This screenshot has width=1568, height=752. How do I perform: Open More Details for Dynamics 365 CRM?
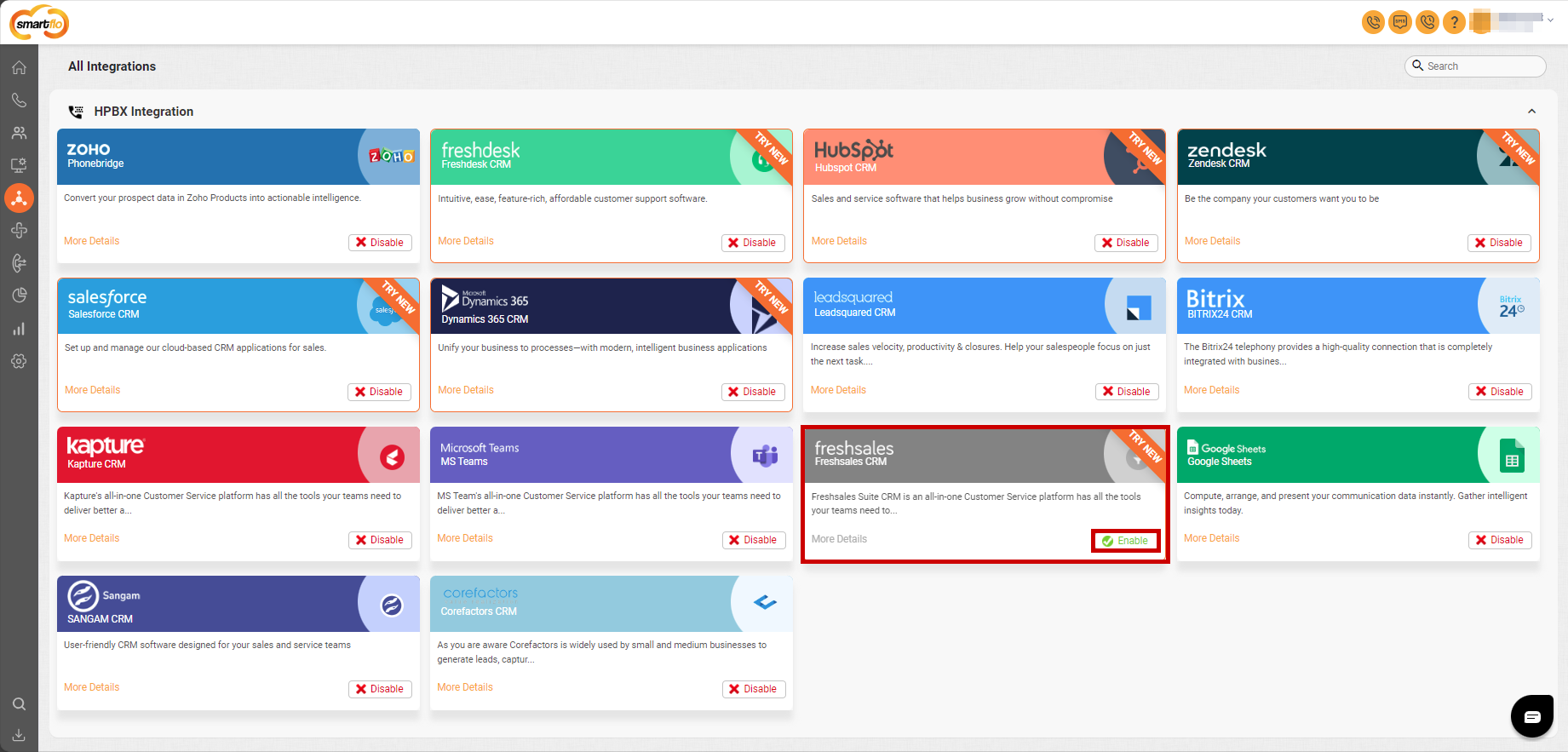coord(466,390)
